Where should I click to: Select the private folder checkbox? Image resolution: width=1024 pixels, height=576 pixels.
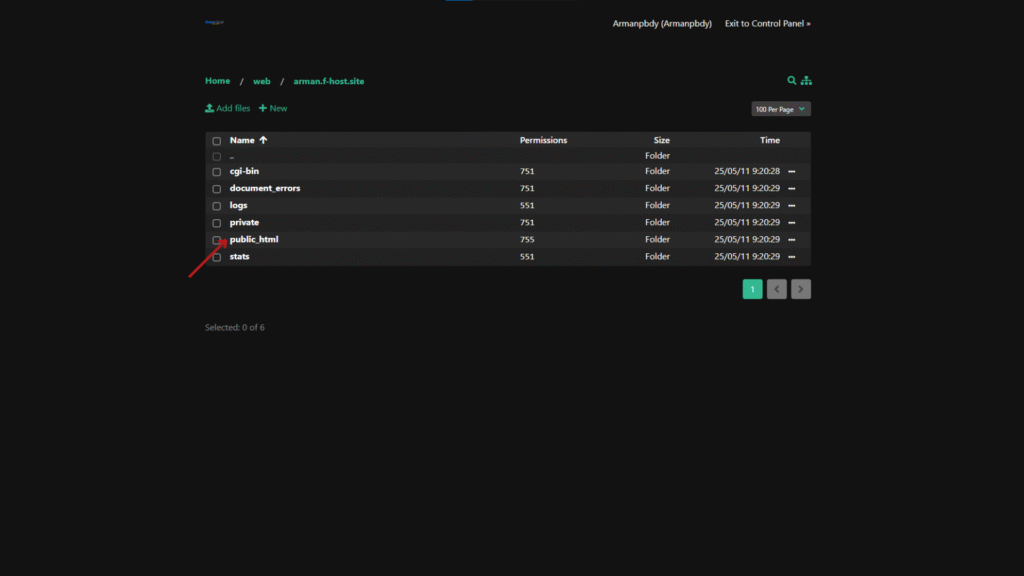(x=216, y=223)
